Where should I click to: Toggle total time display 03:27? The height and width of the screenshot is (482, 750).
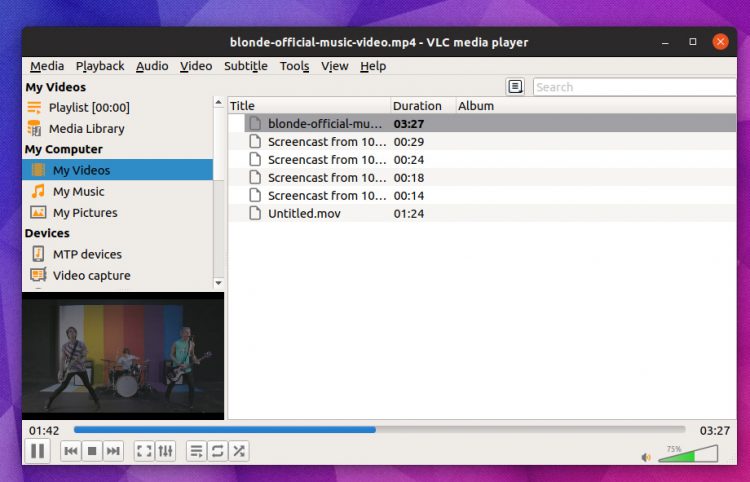[715, 430]
